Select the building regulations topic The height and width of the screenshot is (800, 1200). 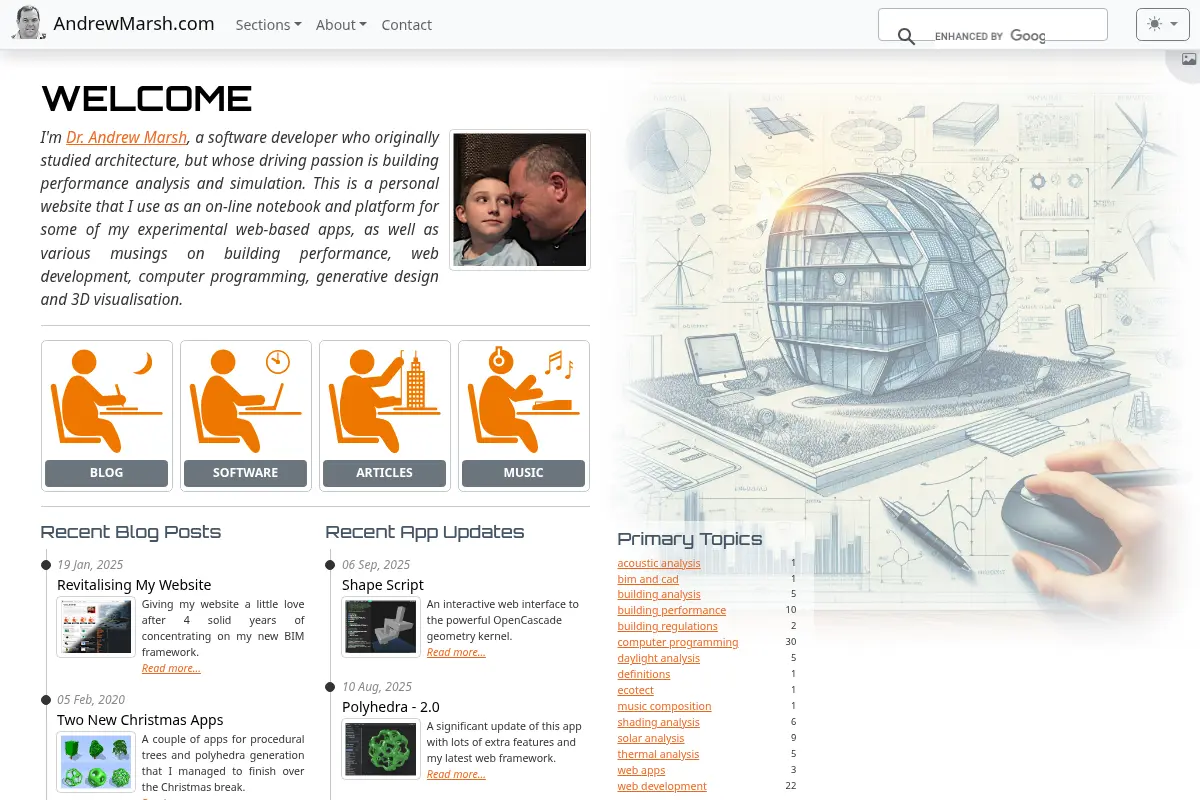click(x=667, y=626)
